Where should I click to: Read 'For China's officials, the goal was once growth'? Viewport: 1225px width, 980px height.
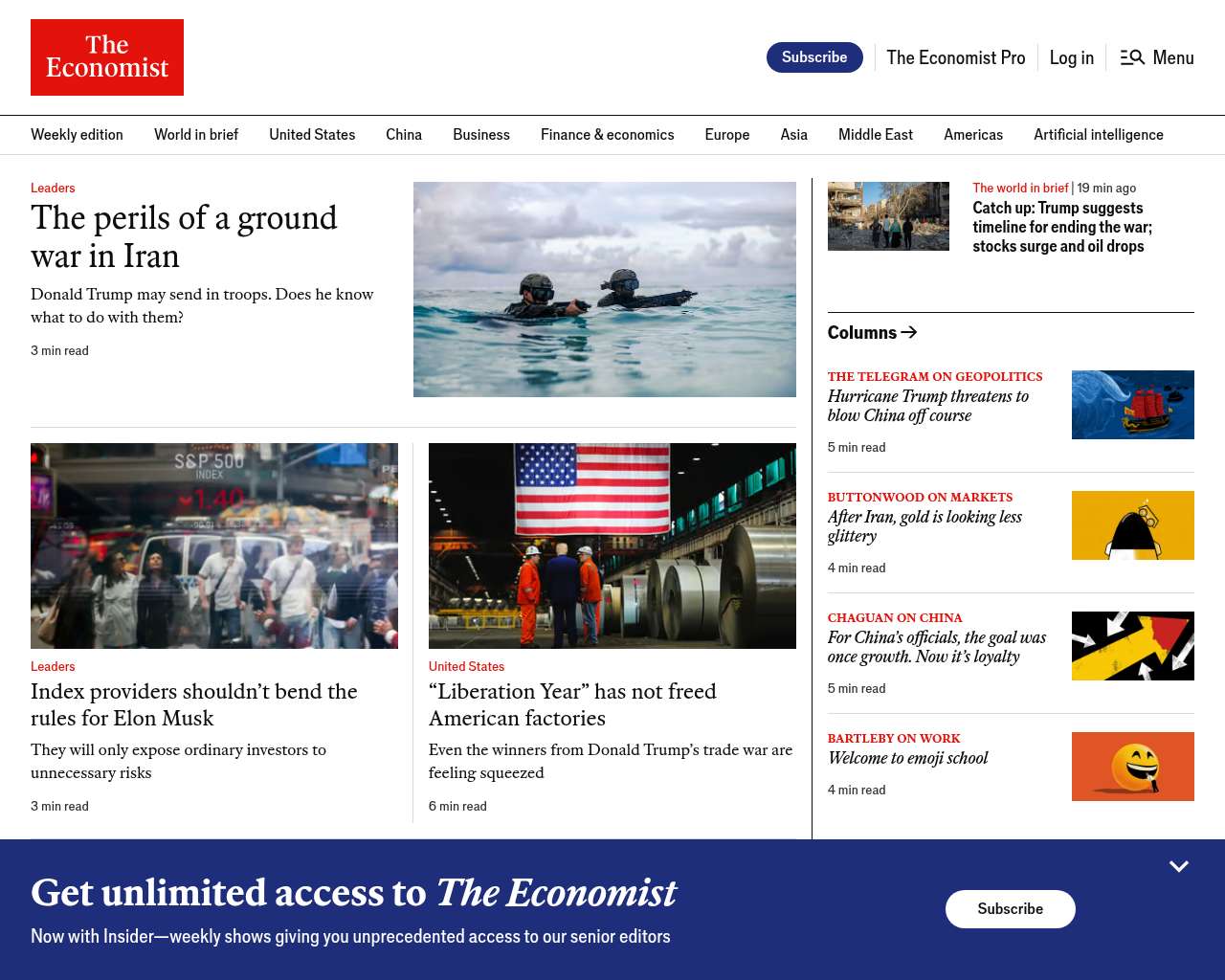coord(937,647)
